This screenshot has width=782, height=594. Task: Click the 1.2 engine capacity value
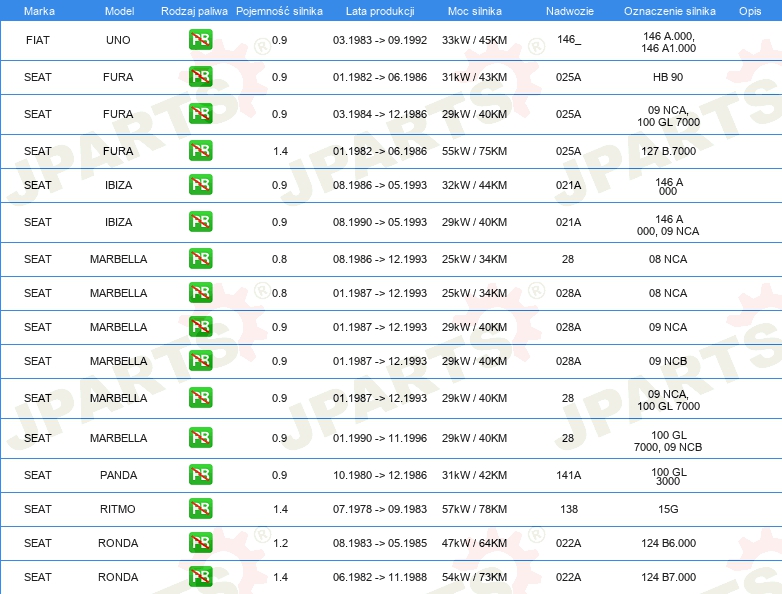[x=280, y=543]
